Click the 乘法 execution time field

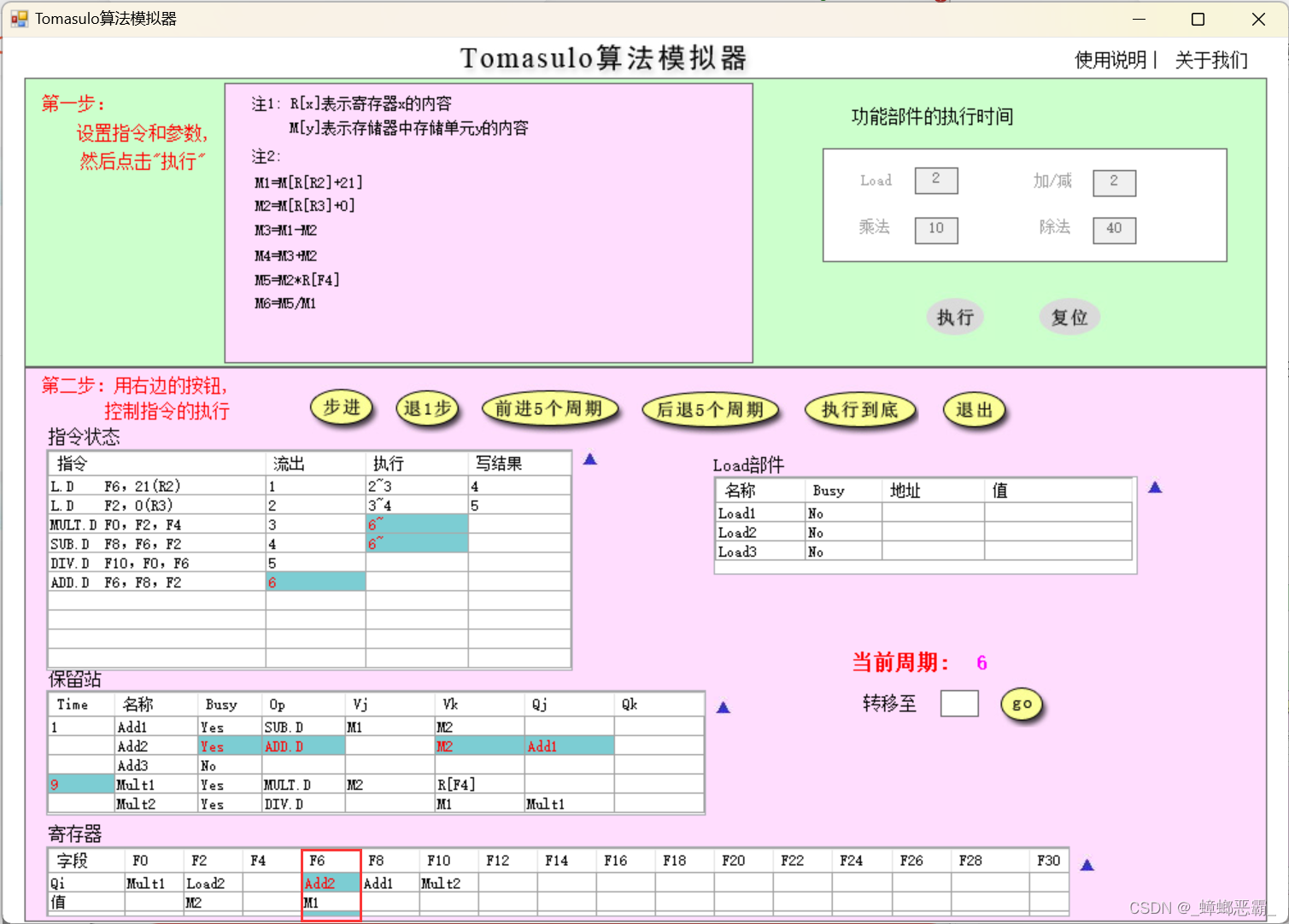(x=936, y=229)
